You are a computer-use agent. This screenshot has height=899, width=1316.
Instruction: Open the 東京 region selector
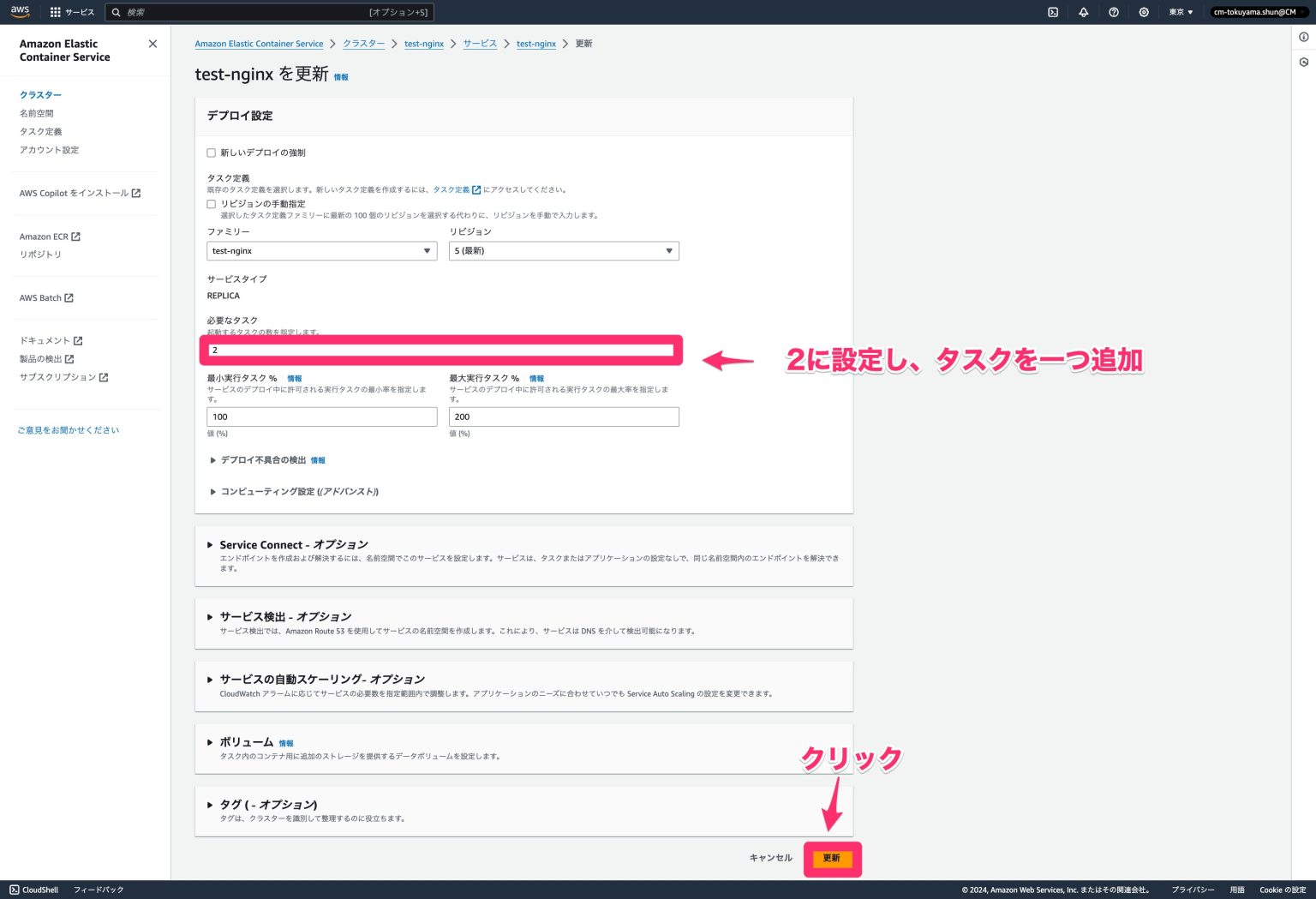click(1178, 12)
